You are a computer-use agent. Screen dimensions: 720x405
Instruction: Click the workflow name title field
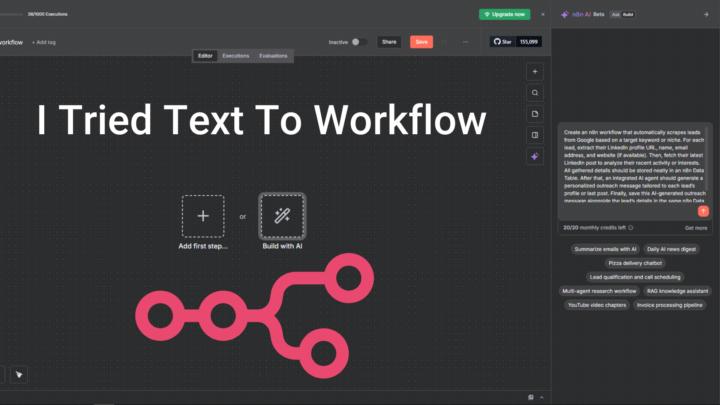11,42
